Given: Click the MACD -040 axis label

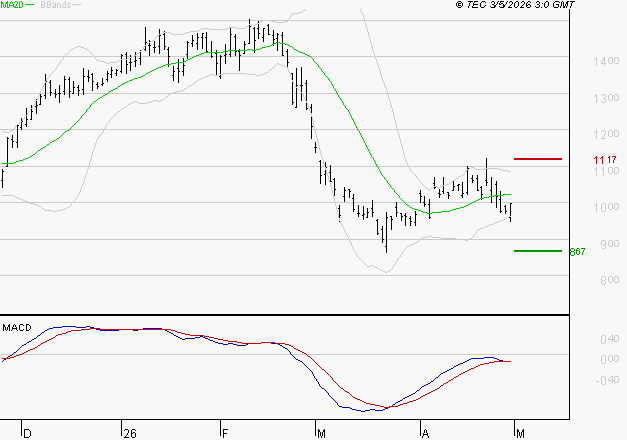Looking at the screenshot, I should click(x=607, y=380).
